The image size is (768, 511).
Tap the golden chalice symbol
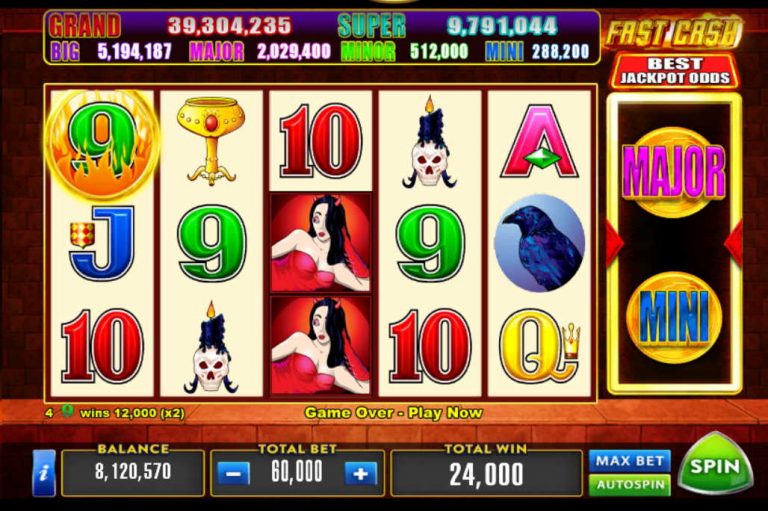tap(211, 141)
